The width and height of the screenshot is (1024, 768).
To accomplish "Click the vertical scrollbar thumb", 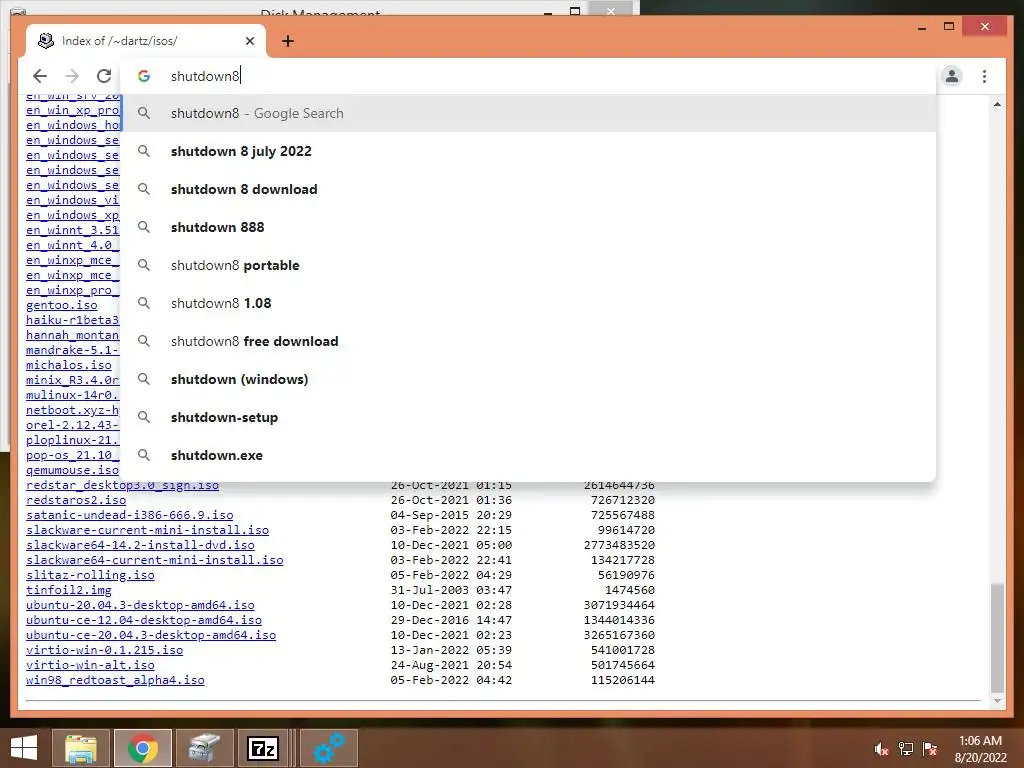I will click(x=997, y=637).
